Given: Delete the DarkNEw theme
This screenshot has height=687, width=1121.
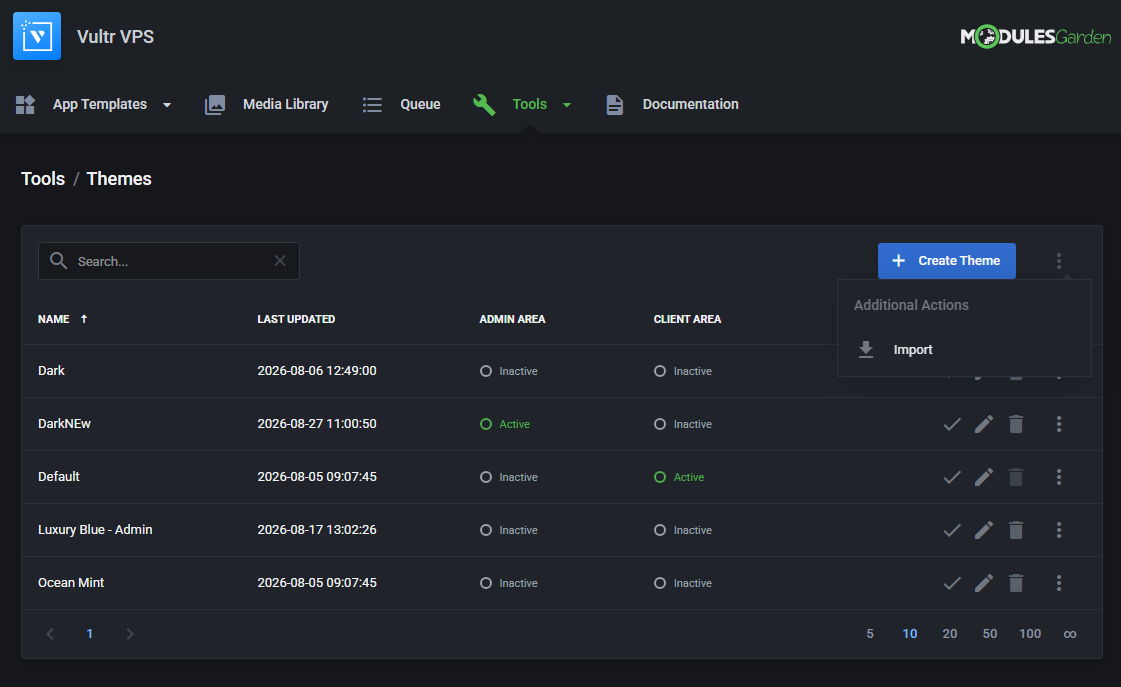Looking at the screenshot, I should [x=1015, y=424].
